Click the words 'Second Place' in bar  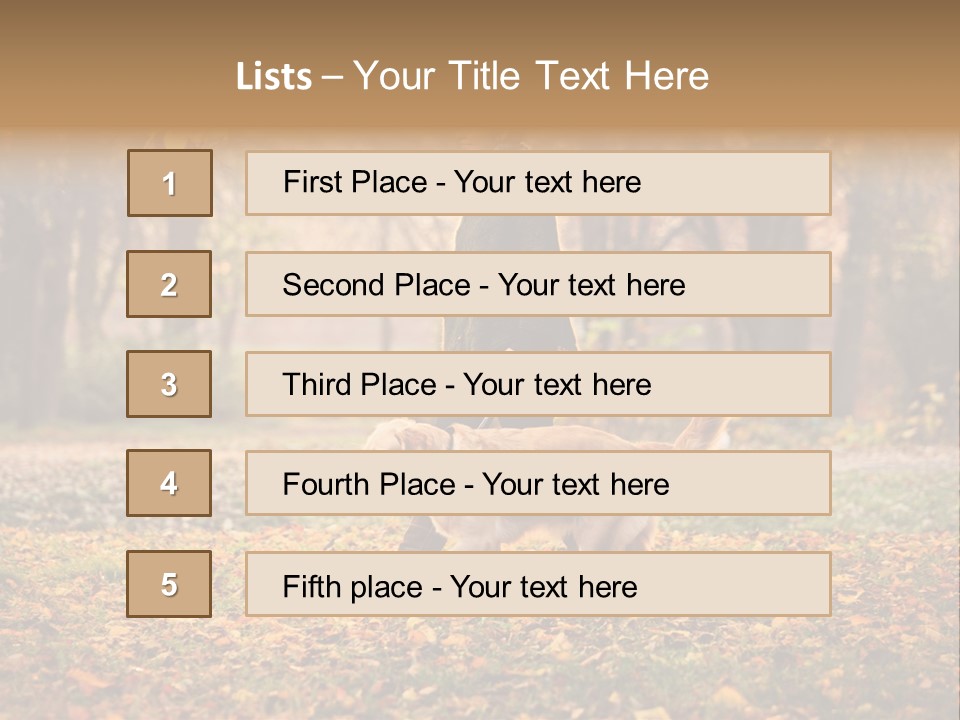coord(376,285)
